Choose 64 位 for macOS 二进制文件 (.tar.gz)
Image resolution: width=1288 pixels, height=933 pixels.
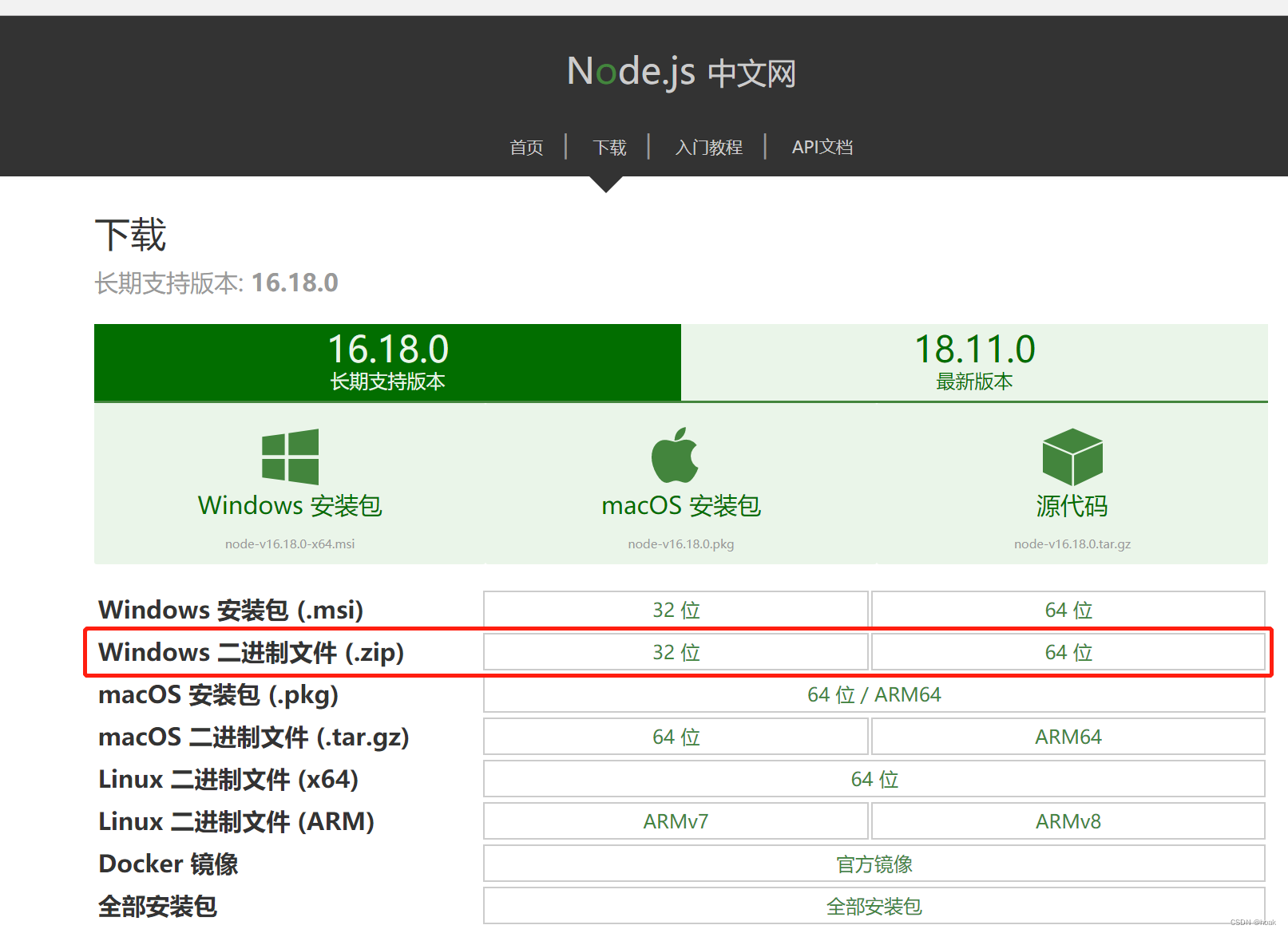pyautogui.click(x=676, y=737)
